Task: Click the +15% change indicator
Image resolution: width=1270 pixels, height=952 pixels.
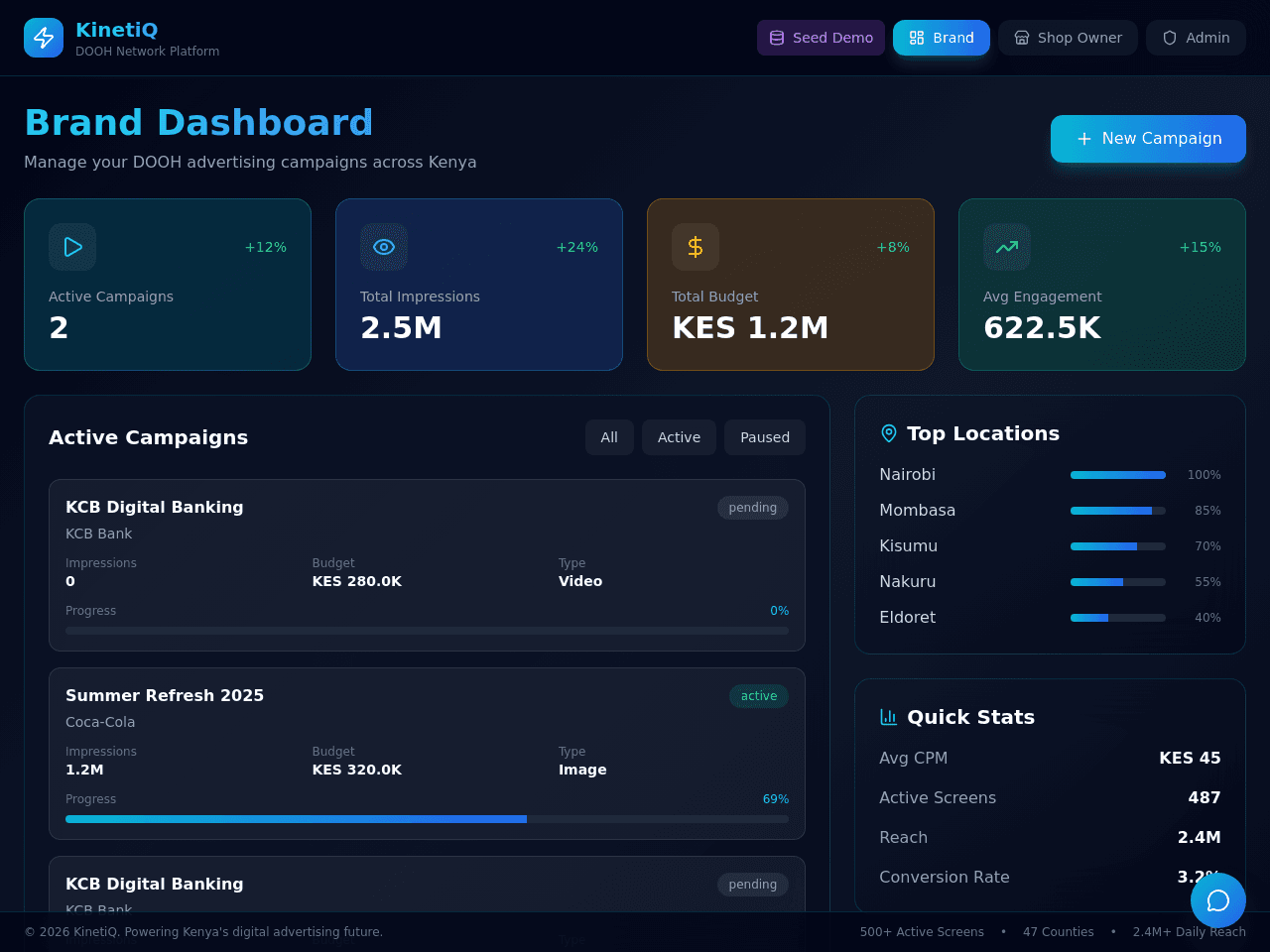Action: point(1201,247)
